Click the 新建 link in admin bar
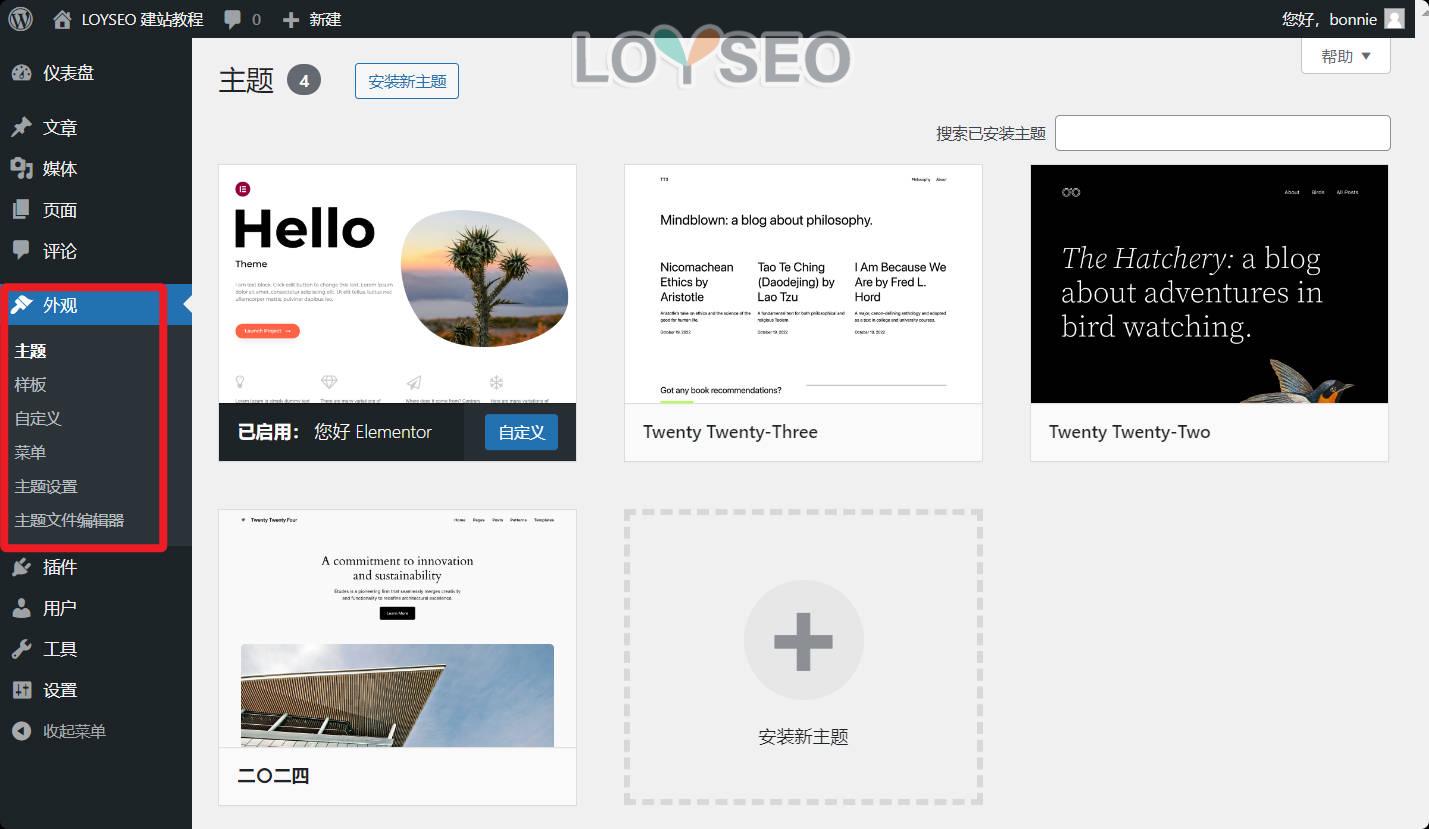The width and height of the screenshot is (1429, 829). click(325, 19)
